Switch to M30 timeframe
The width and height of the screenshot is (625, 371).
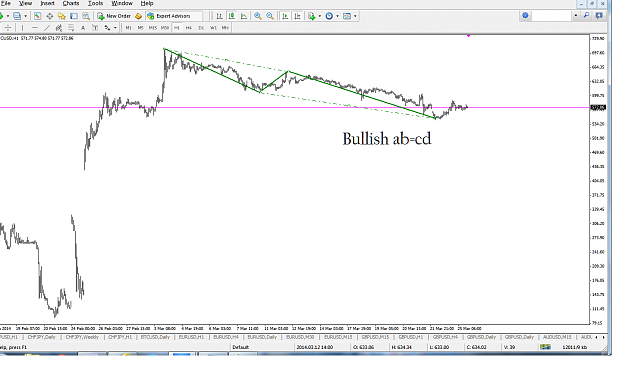pyautogui.click(x=165, y=28)
